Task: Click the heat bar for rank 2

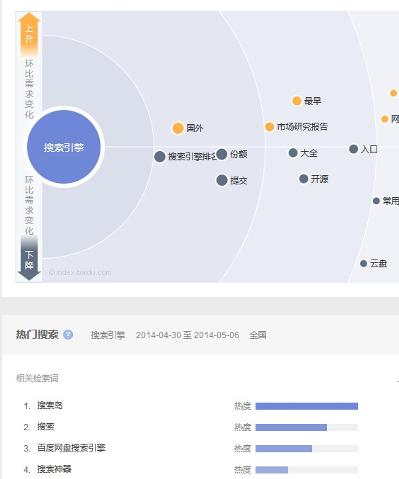Action: coord(307,427)
